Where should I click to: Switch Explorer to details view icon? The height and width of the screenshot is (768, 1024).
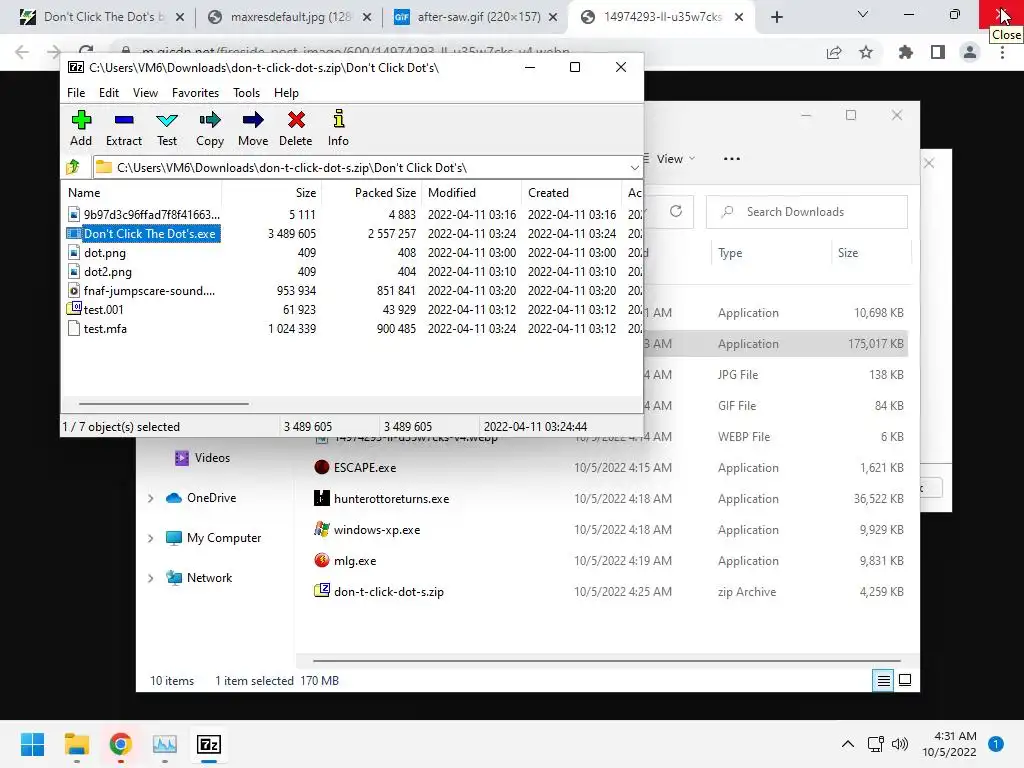click(x=883, y=680)
